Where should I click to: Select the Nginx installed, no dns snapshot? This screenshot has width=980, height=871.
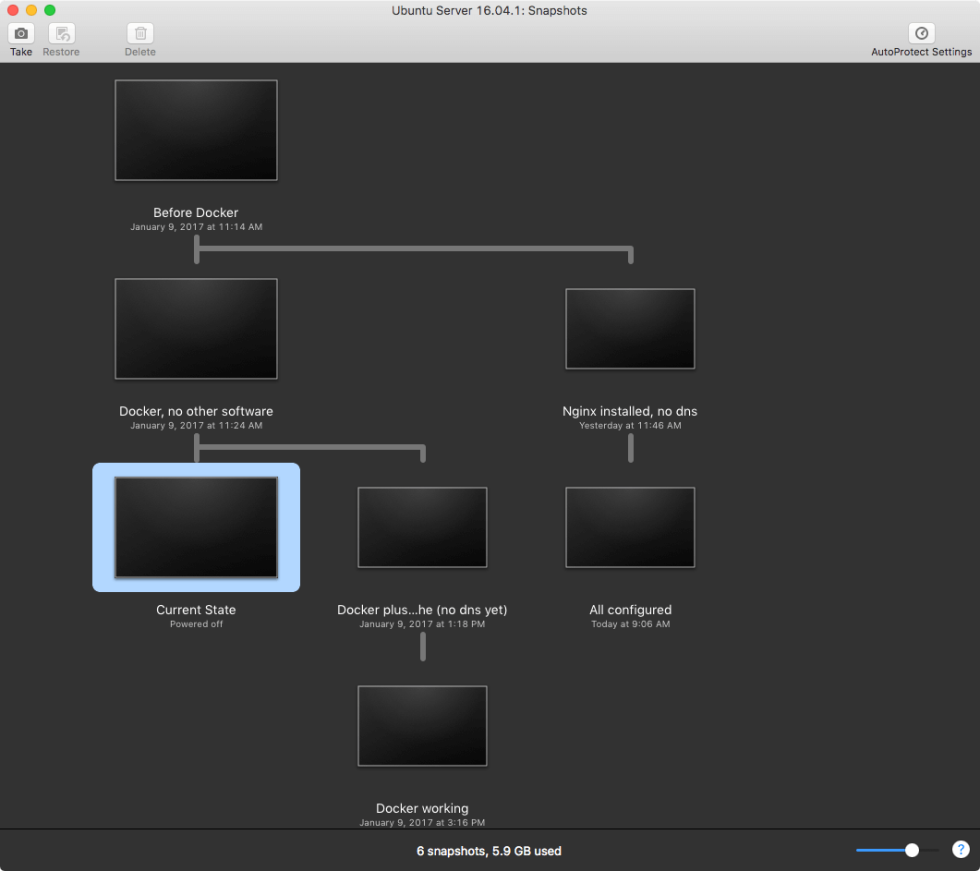(x=630, y=328)
